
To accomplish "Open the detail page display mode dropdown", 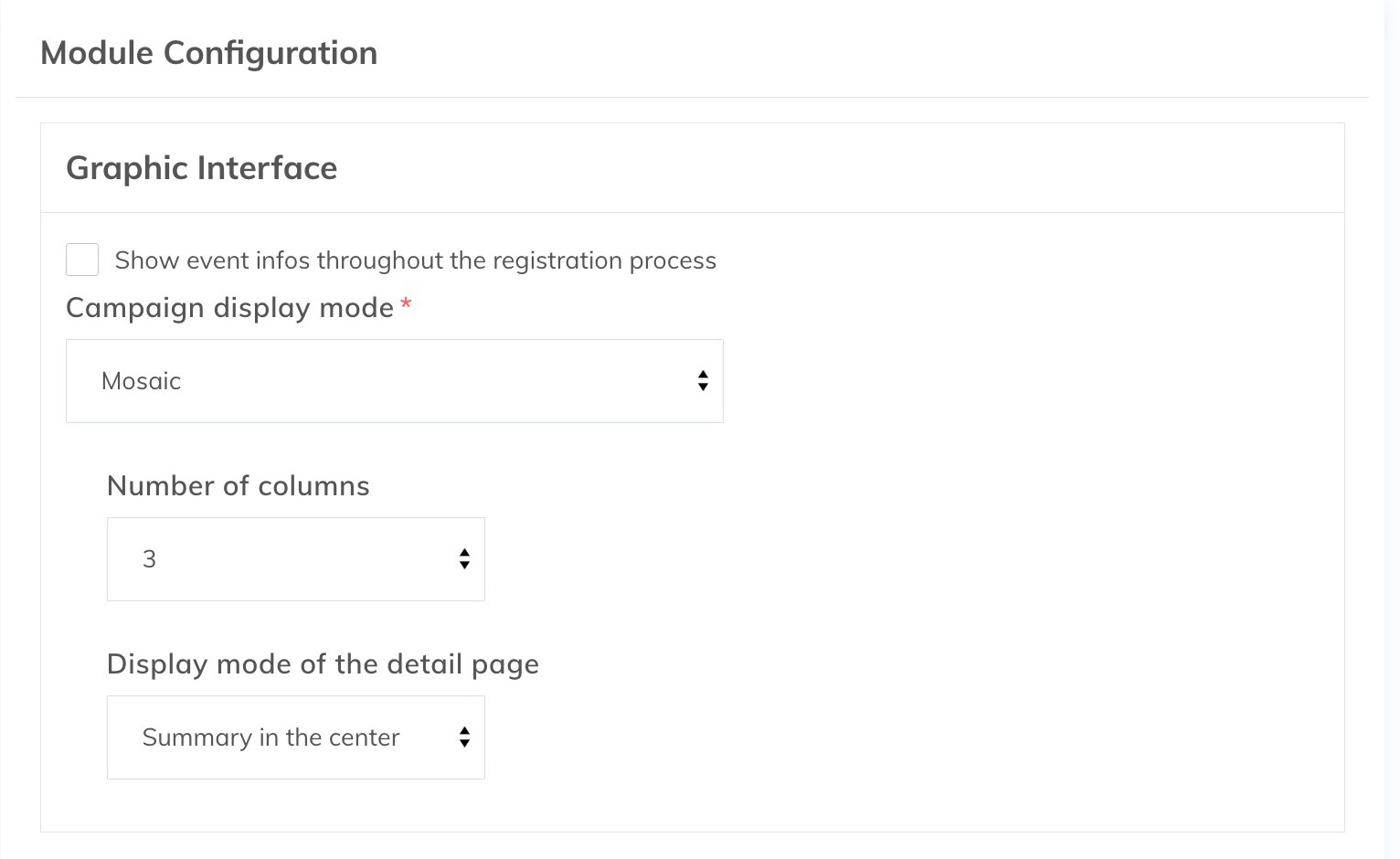I will pyautogui.click(x=295, y=737).
